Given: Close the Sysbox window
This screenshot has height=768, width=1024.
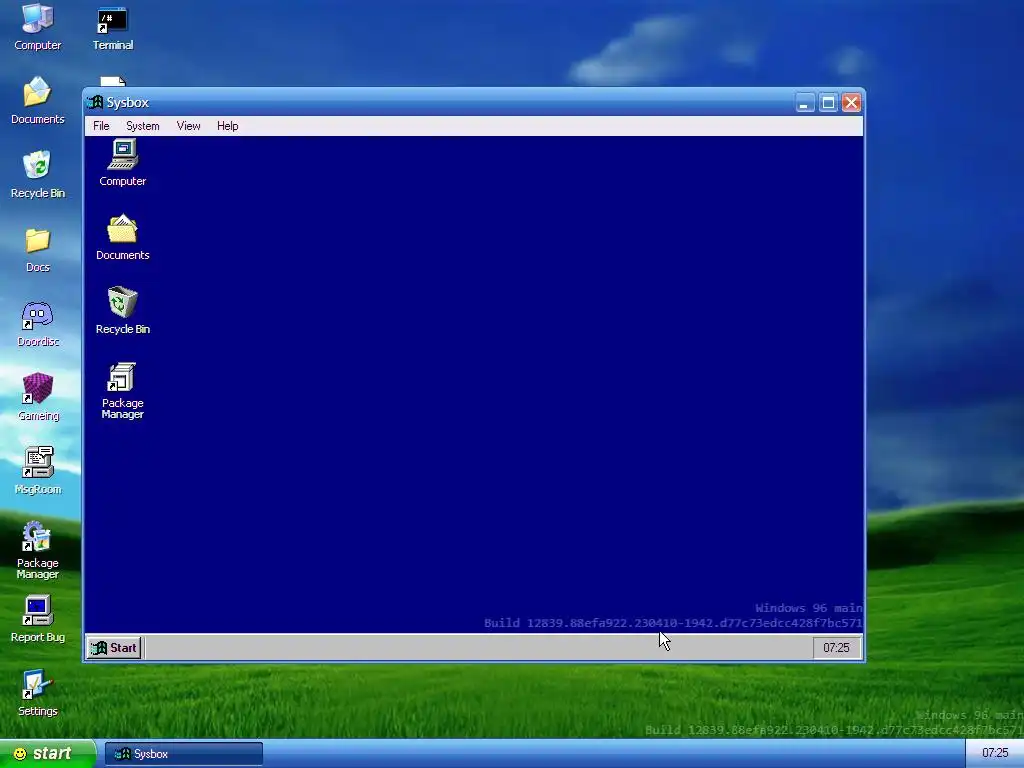Looking at the screenshot, I should [852, 103].
